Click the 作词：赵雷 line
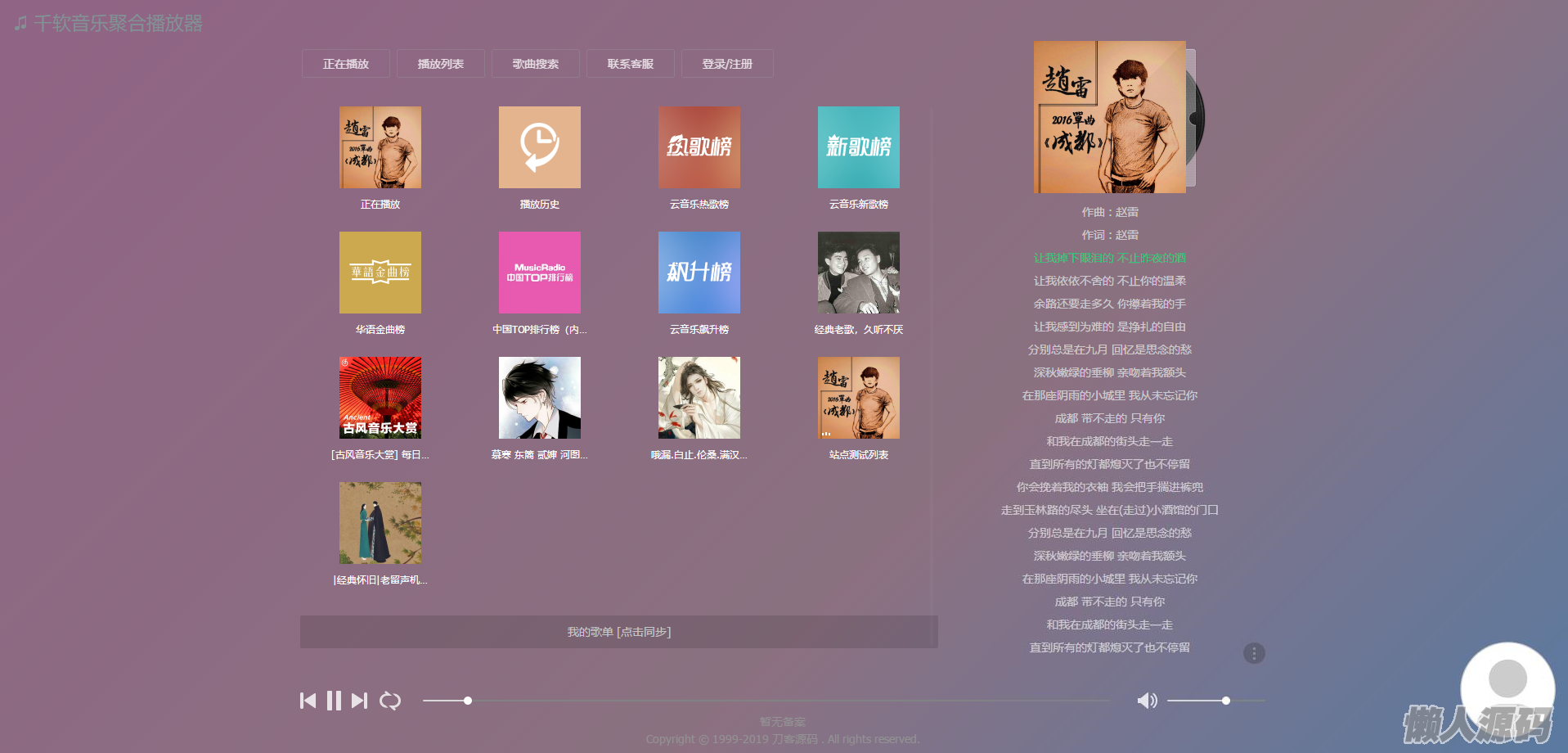This screenshot has width=1568, height=753. pos(1110,235)
